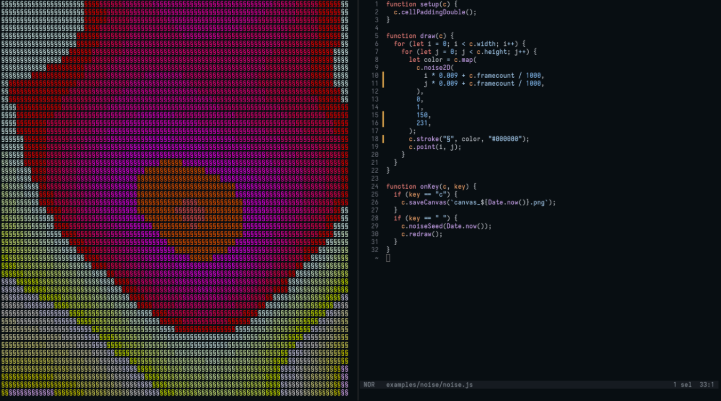This screenshot has width=721, height=401.
Task: Click the diff gutter marker on line 15
Action: pos(382,115)
